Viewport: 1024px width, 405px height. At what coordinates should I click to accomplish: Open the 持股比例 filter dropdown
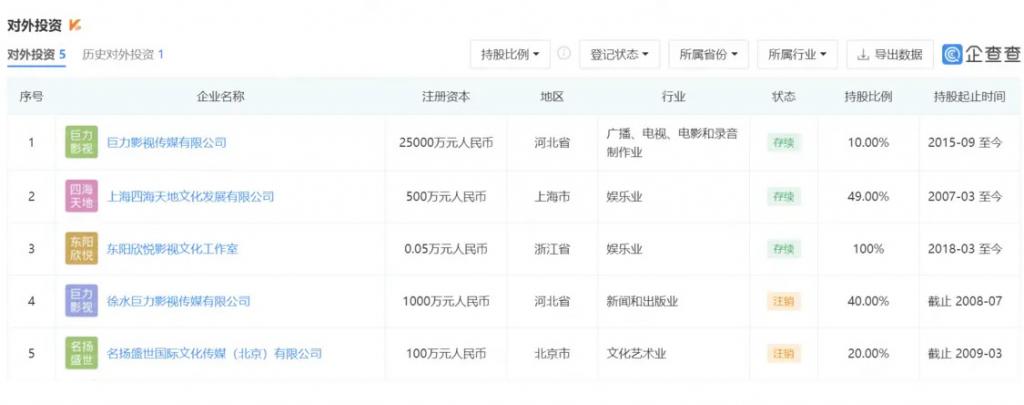click(x=510, y=54)
